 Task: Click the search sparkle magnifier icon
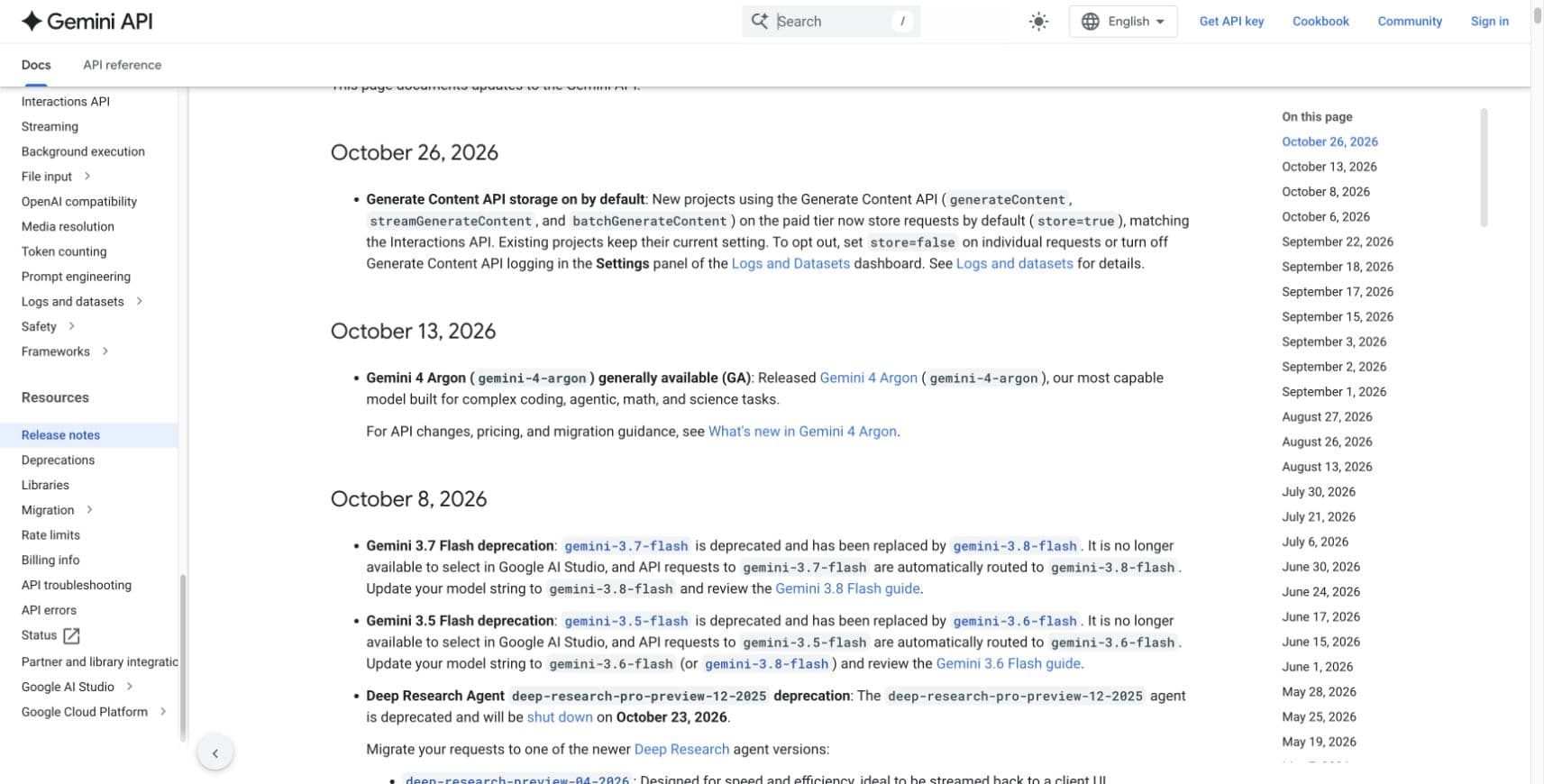click(x=760, y=21)
